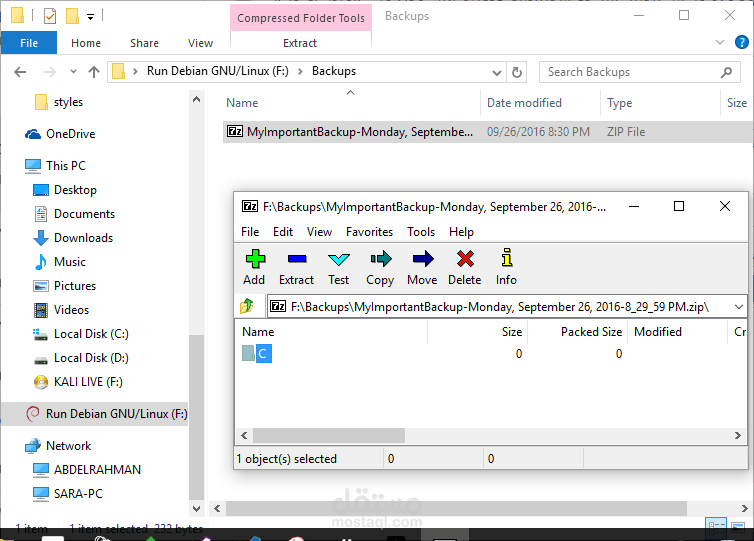Click the 7-Zip Add button

[x=254, y=267]
